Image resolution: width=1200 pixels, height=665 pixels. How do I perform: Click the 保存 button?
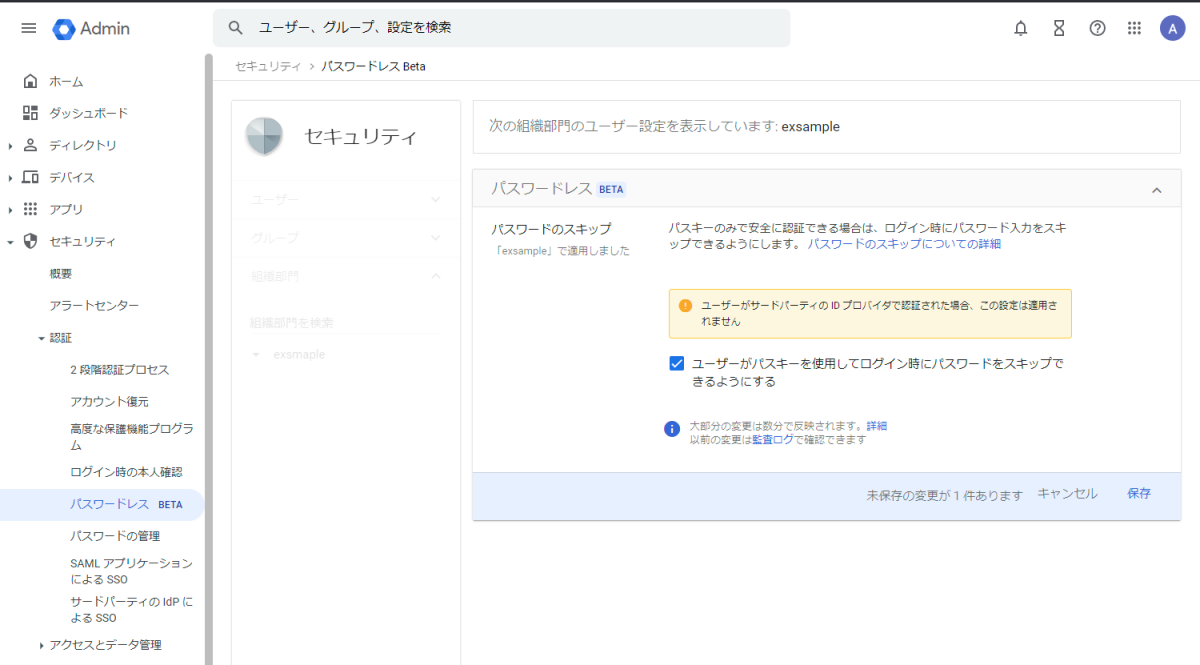pyautogui.click(x=1139, y=494)
